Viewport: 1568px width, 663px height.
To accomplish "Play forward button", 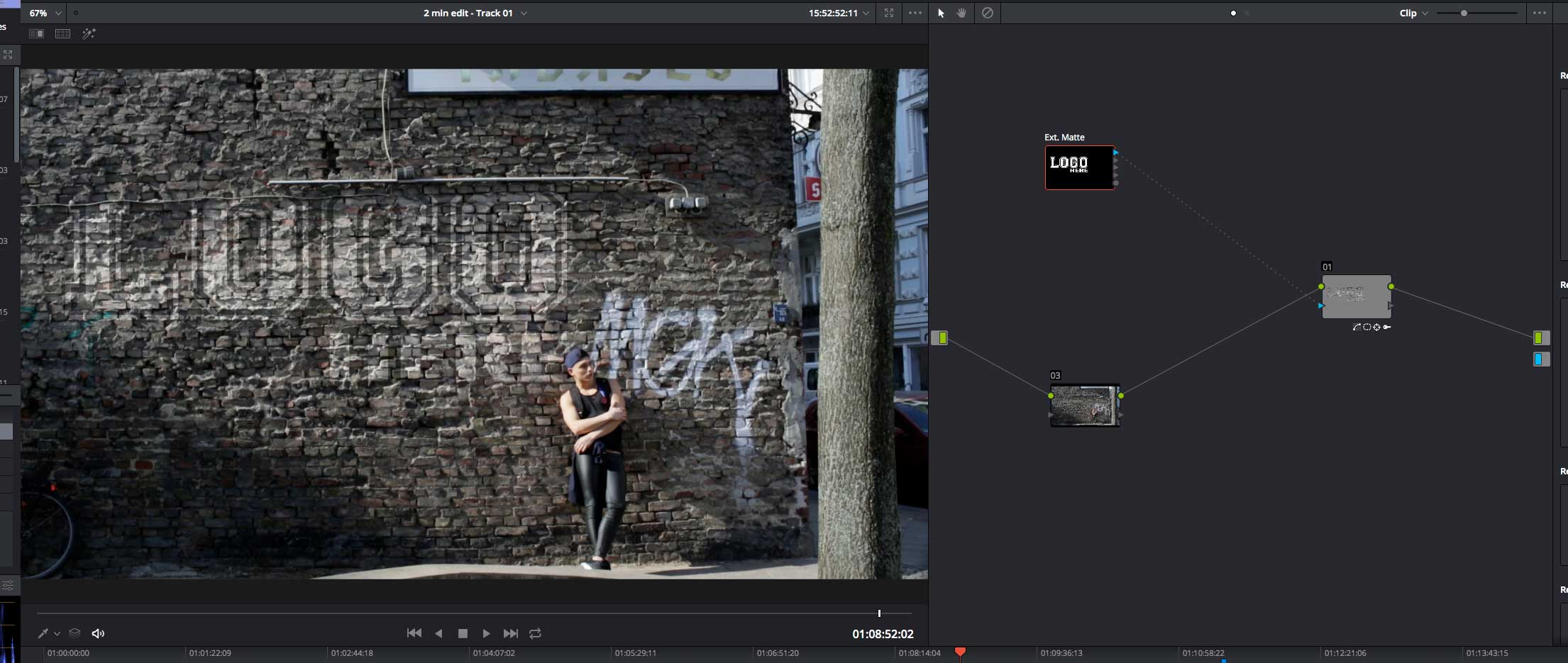I will (x=486, y=633).
